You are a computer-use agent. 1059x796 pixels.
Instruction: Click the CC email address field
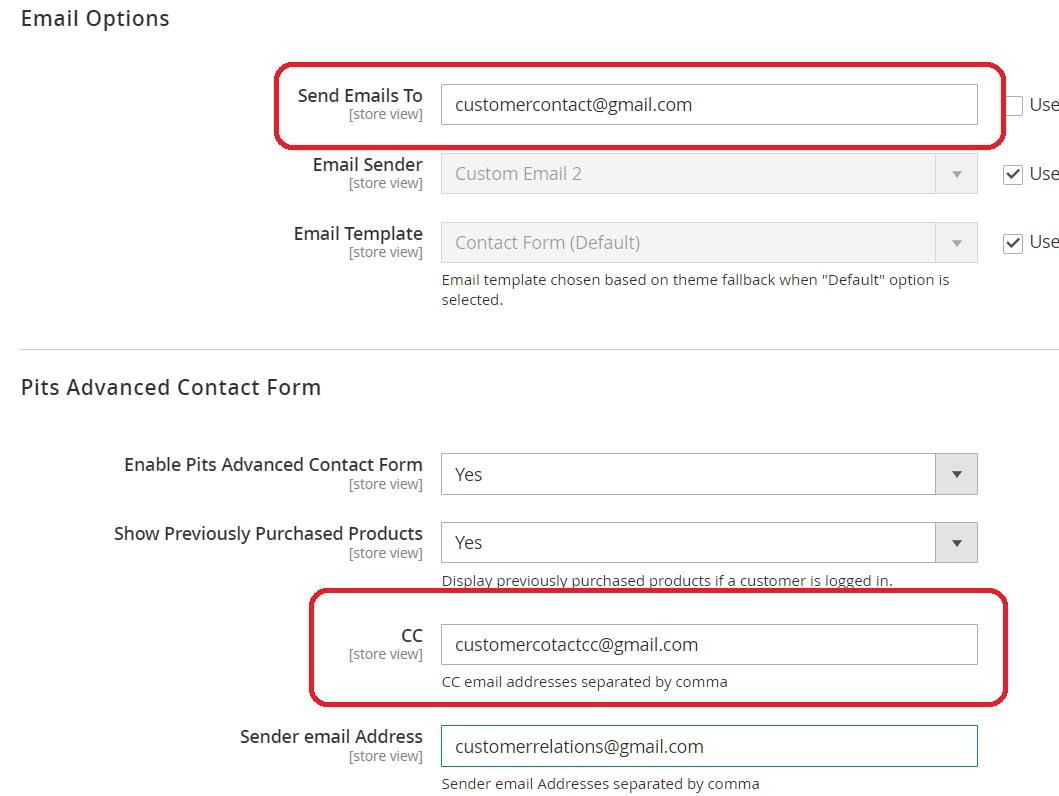click(x=708, y=645)
